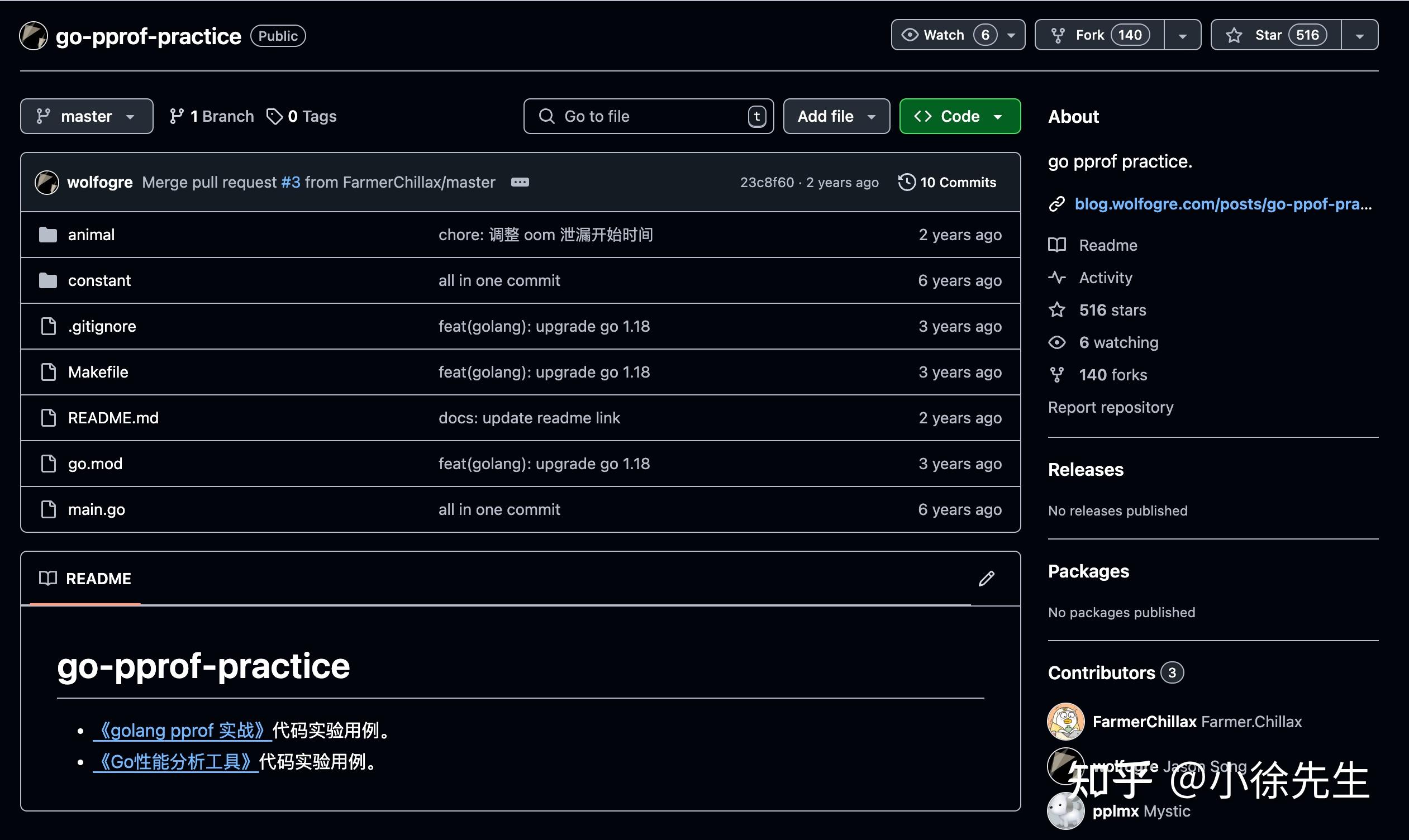Viewport: 1409px width, 840px height.
Task: Open the green Code dropdown
Action: tap(960, 116)
